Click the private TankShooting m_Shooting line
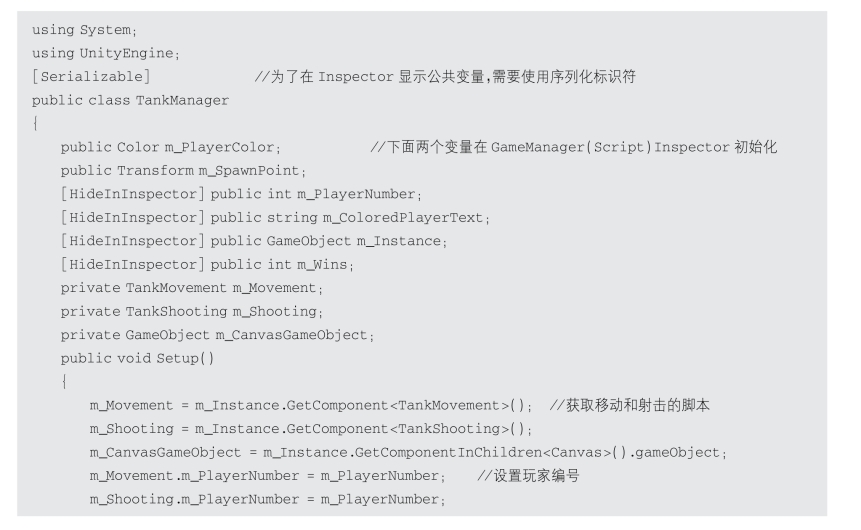This screenshot has width=861, height=530. click(x=192, y=311)
